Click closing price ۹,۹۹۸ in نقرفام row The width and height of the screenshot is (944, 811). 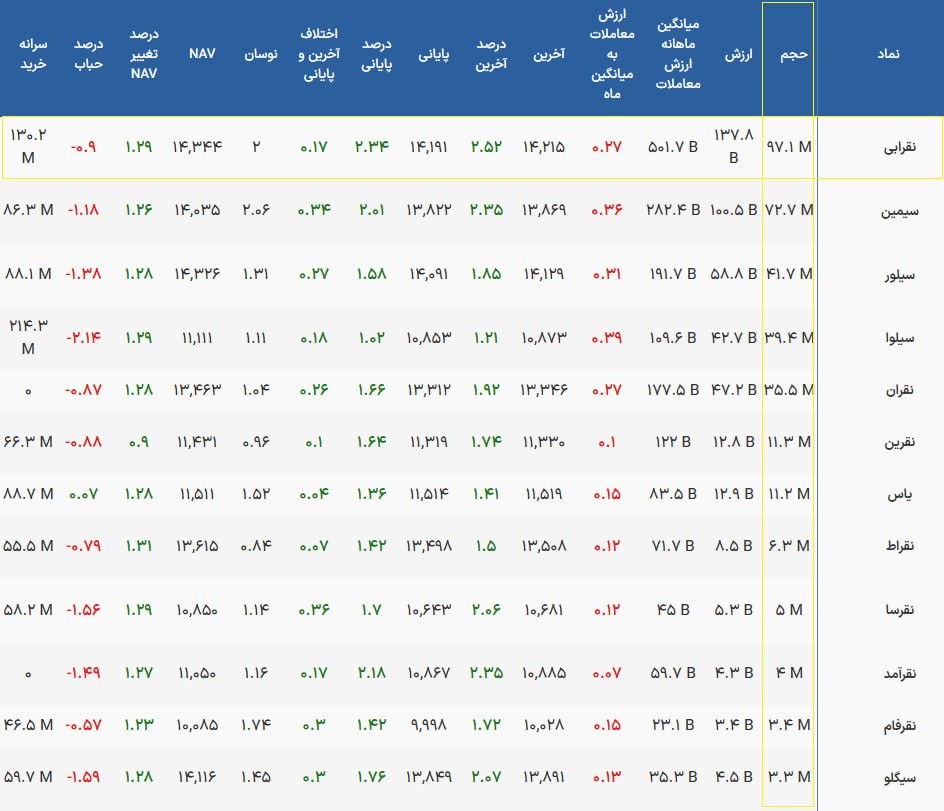[429, 725]
